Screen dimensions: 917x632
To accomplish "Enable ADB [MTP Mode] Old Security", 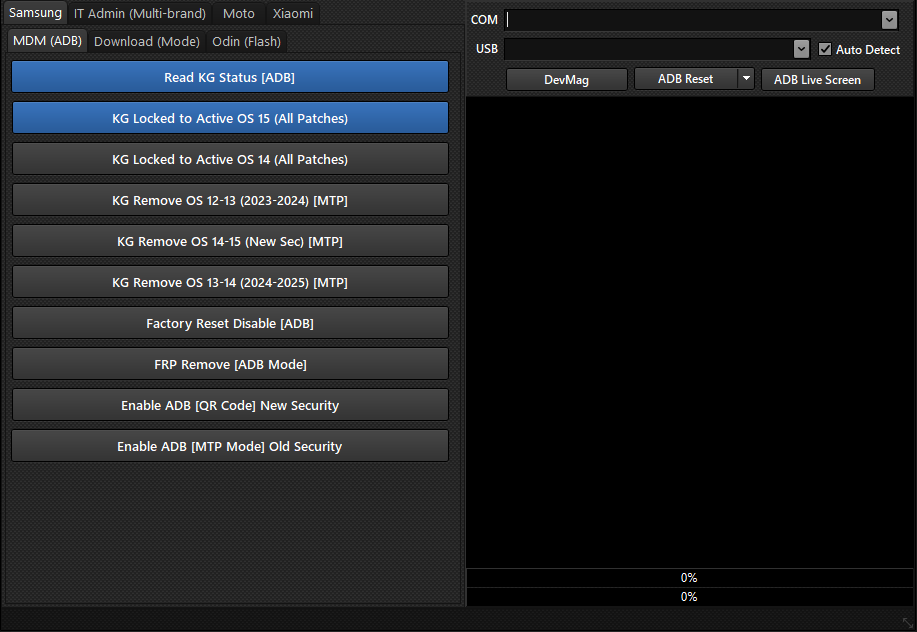I will pyautogui.click(x=230, y=446).
